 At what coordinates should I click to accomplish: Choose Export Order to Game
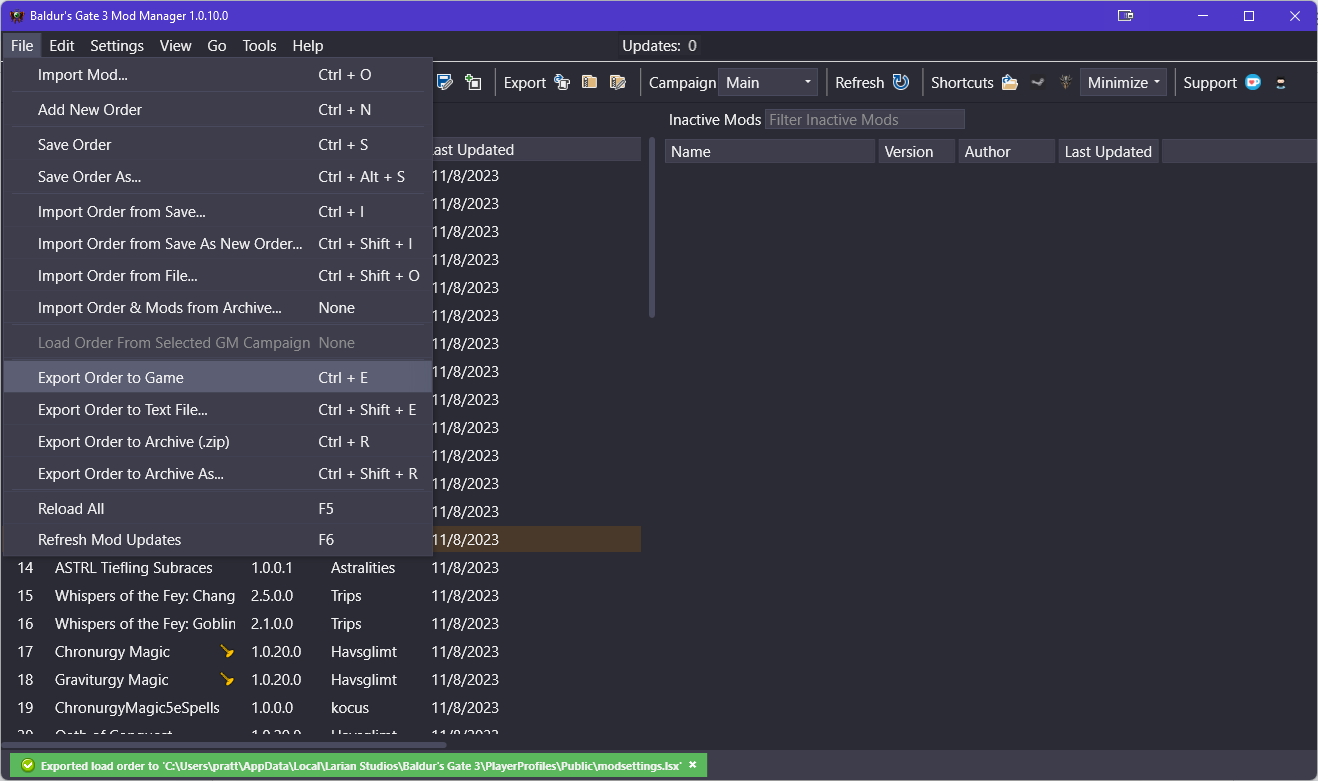pyautogui.click(x=218, y=378)
